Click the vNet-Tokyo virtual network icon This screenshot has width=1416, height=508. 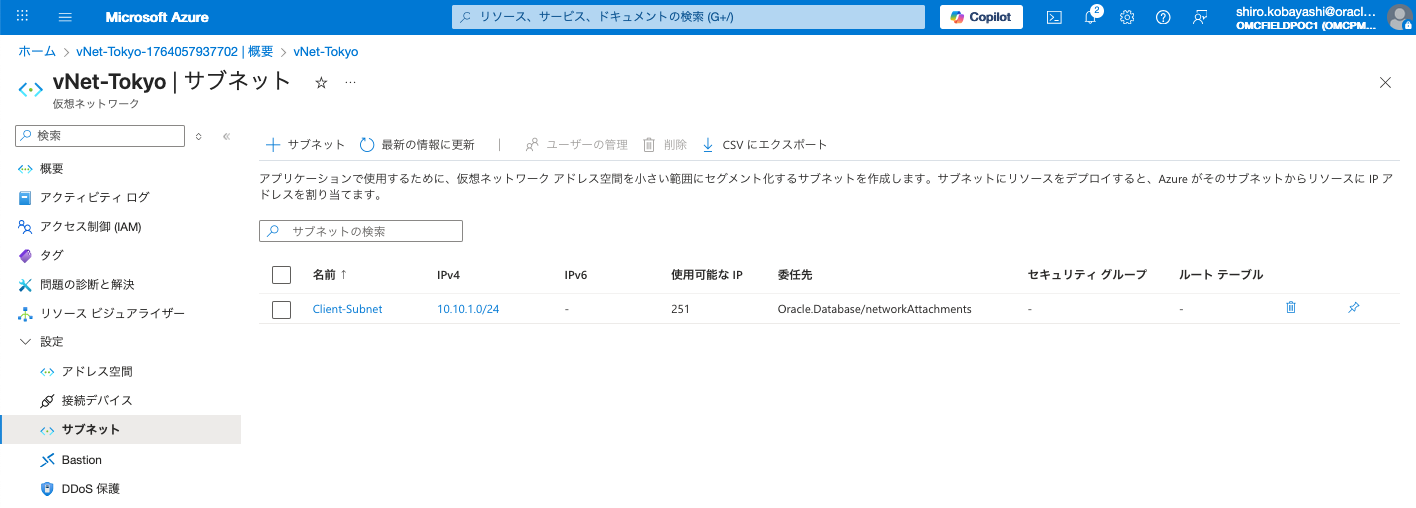(31, 89)
